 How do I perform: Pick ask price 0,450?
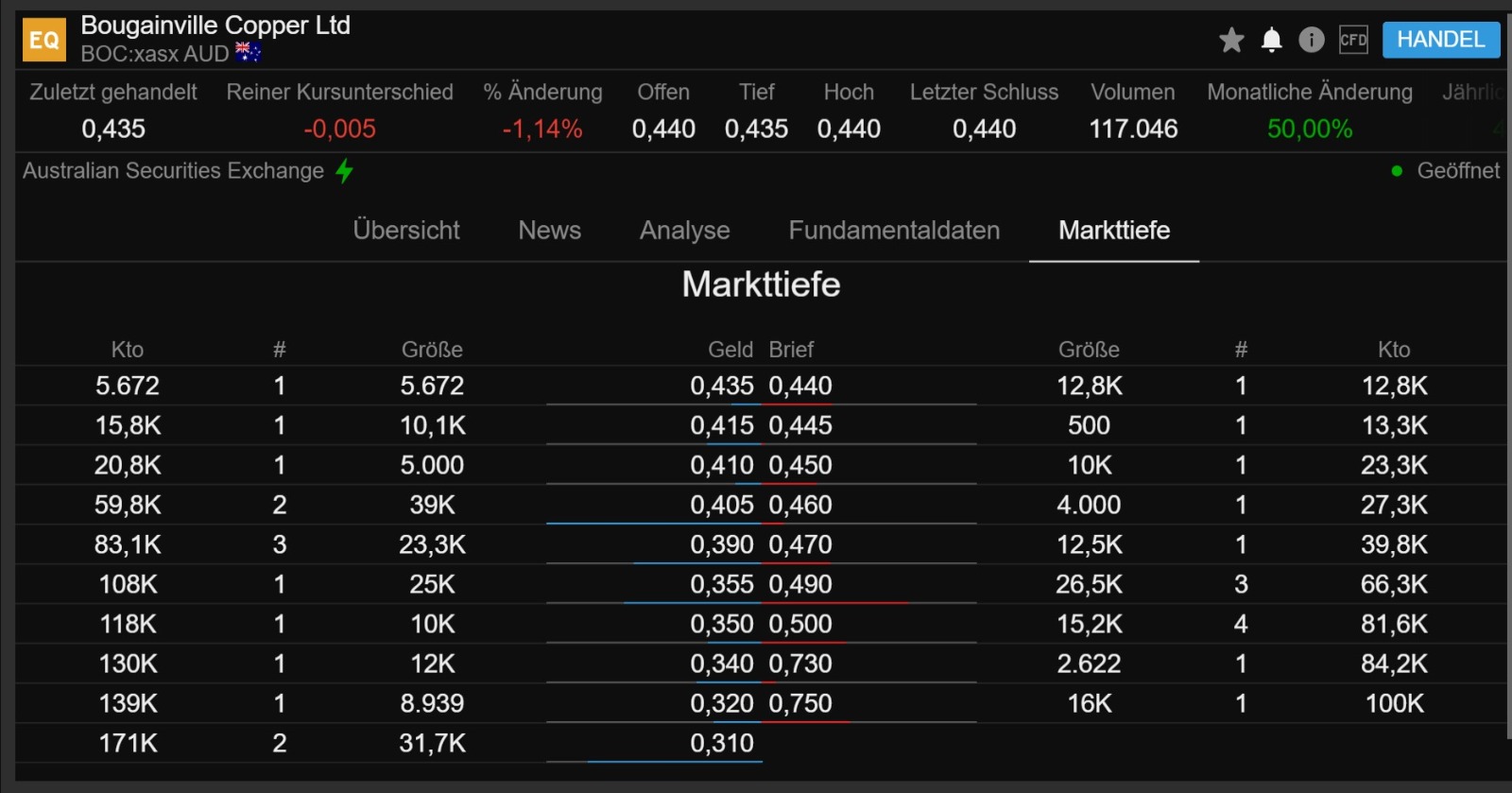pos(800,465)
